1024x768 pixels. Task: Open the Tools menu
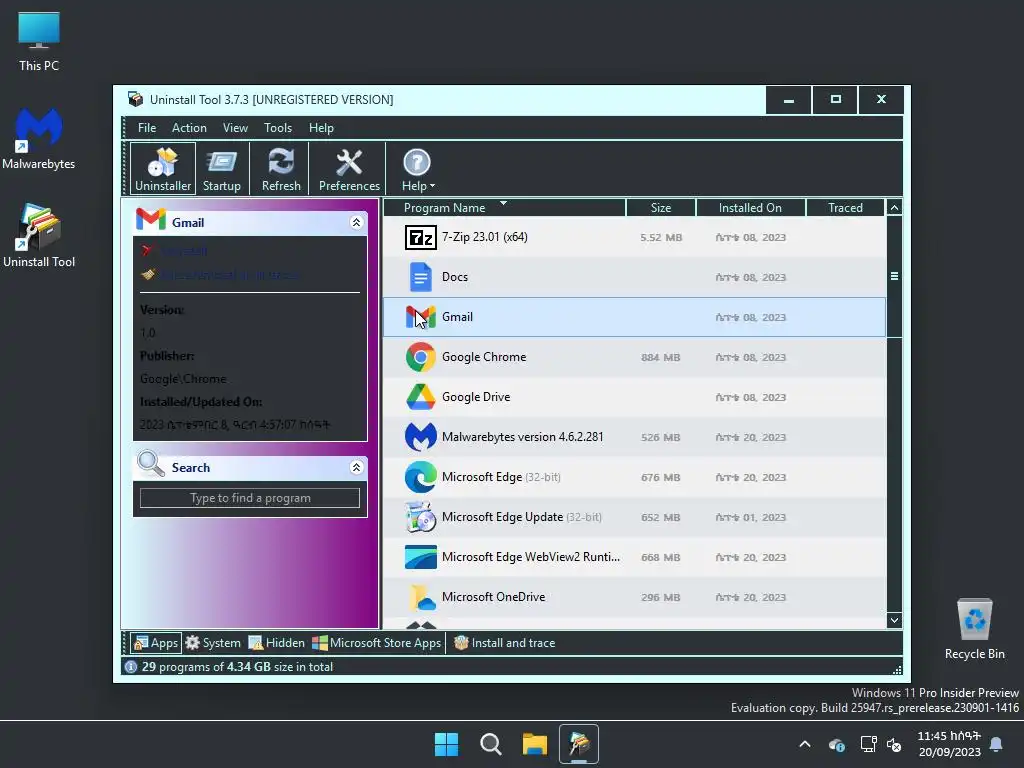[278, 128]
